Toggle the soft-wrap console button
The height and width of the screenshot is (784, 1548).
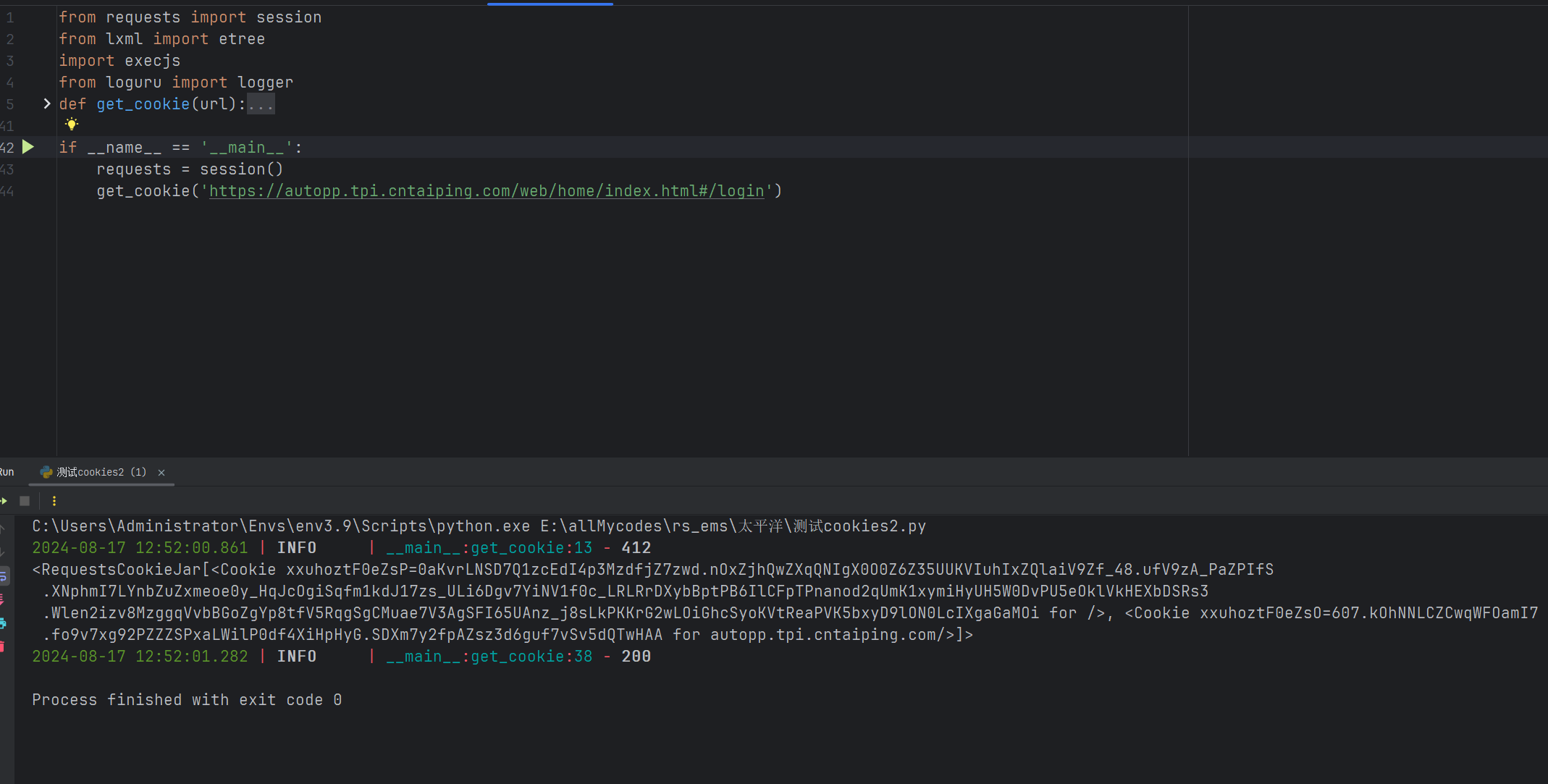pos(3,576)
